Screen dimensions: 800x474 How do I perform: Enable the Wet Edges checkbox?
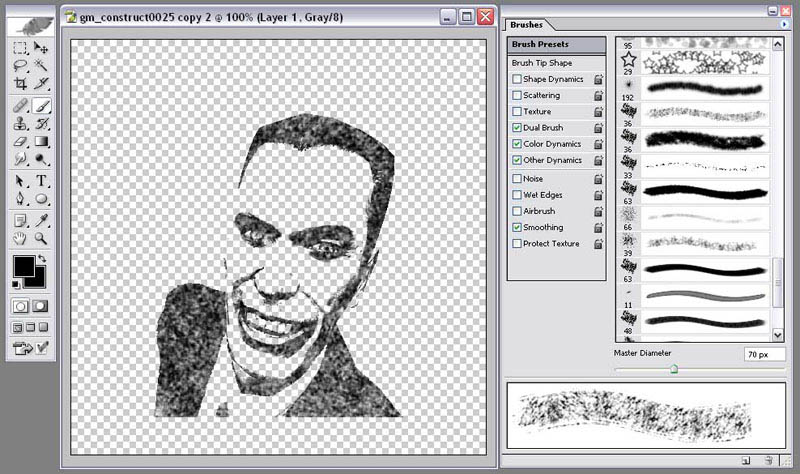tap(516, 195)
